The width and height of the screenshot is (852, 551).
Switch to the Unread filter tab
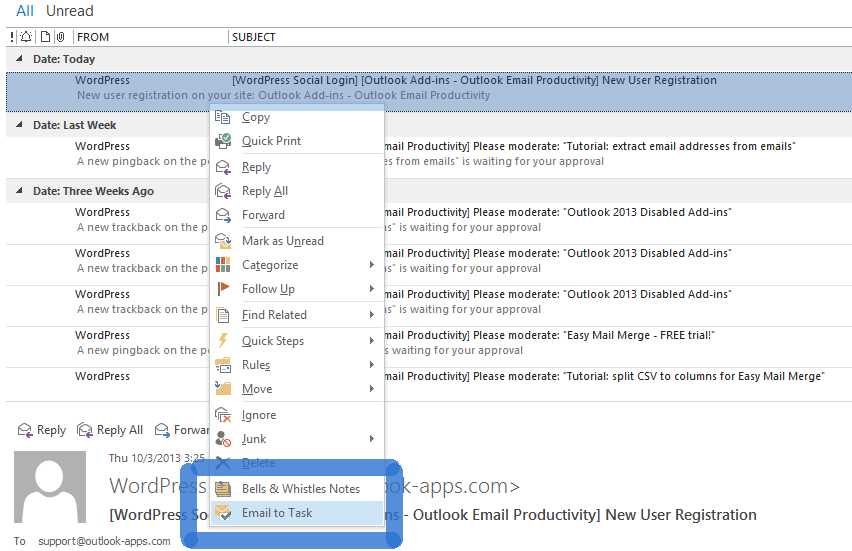click(x=70, y=11)
